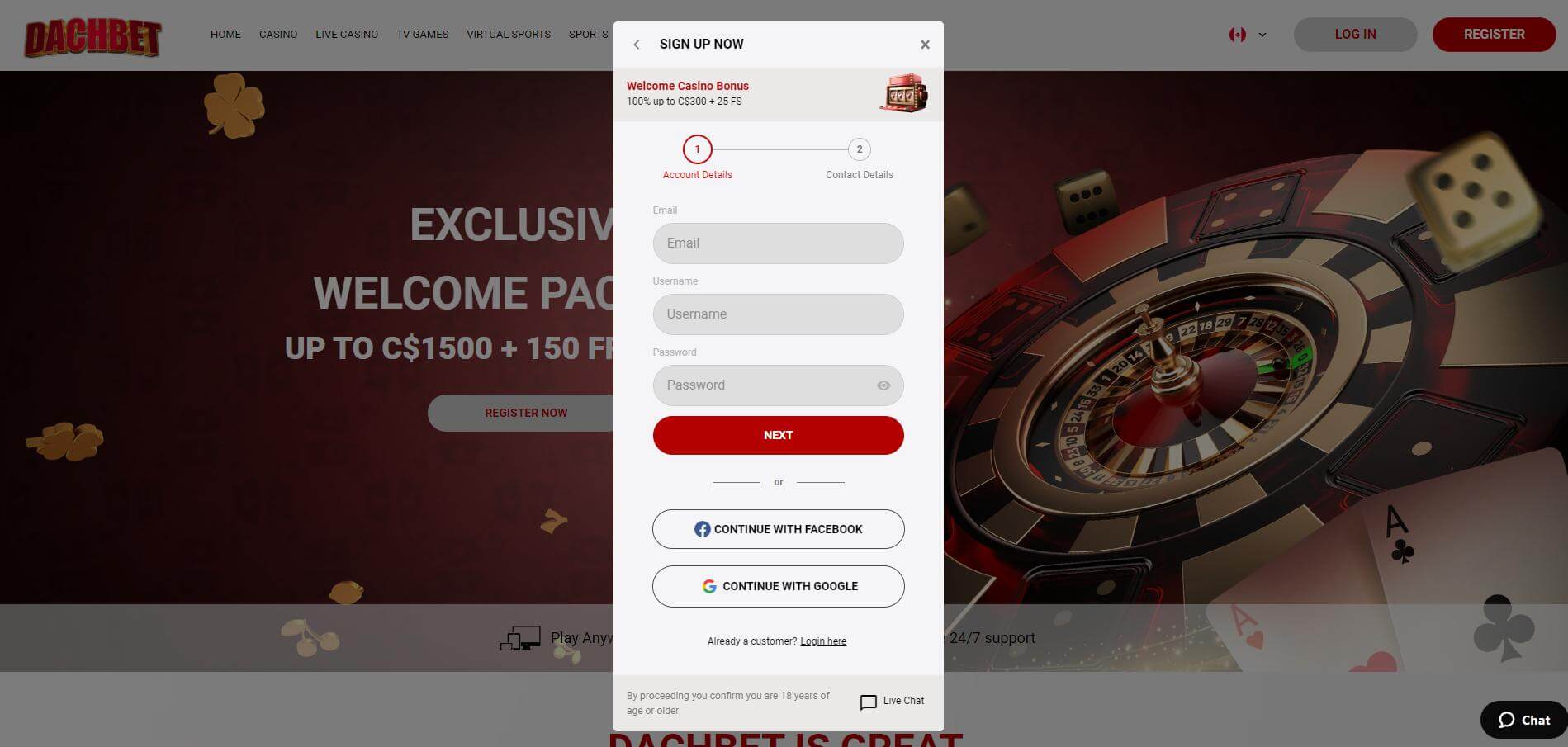Image resolution: width=1568 pixels, height=747 pixels.
Task: Click the Dachbet logo
Action: 92,38
